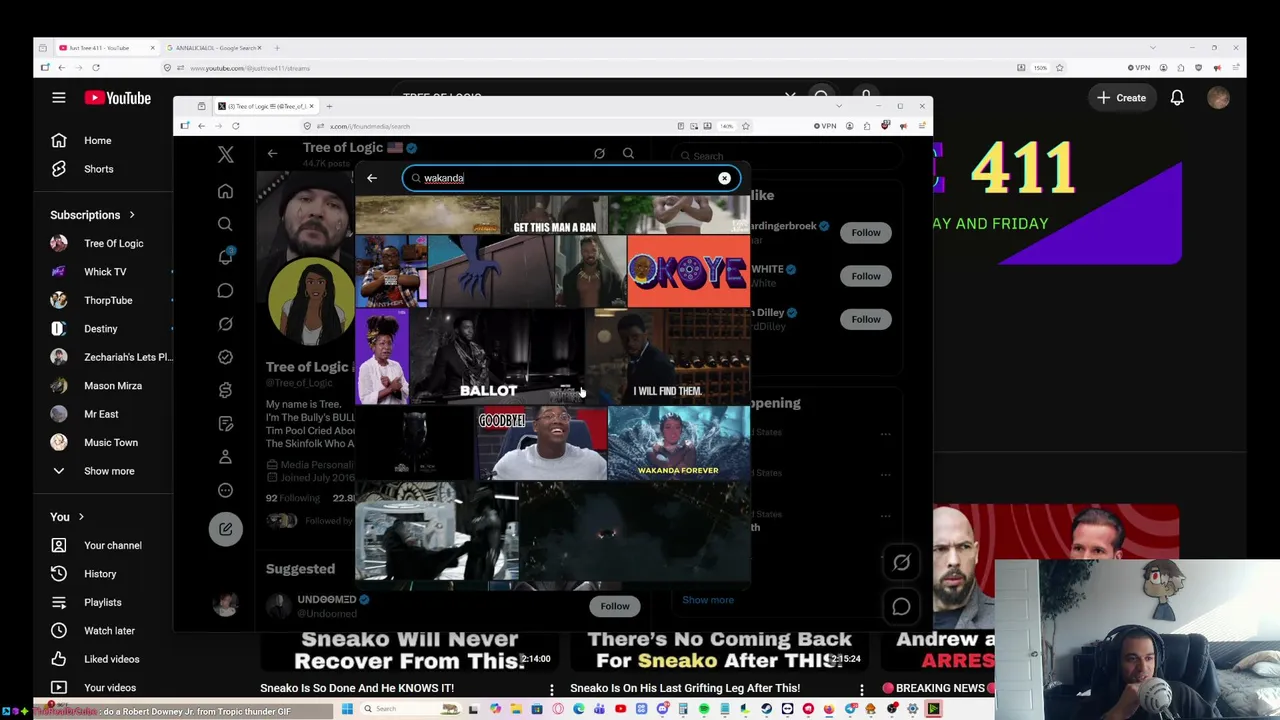Image resolution: width=1280 pixels, height=720 pixels.
Task: Open floating Grok button on X
Action: click(x=901, y=563)
